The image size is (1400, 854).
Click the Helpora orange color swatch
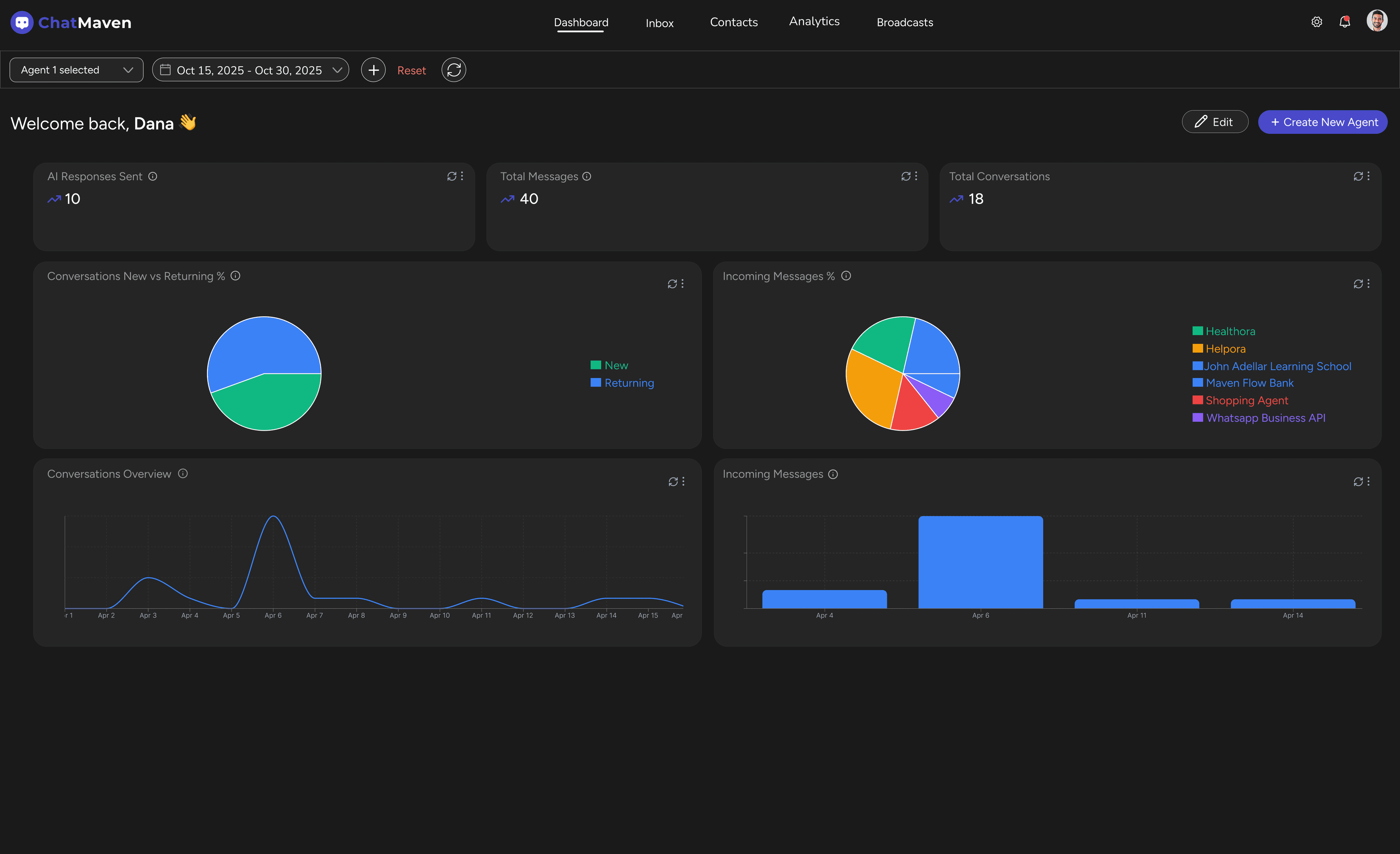pyautogui.click(x=1198, y=348)
